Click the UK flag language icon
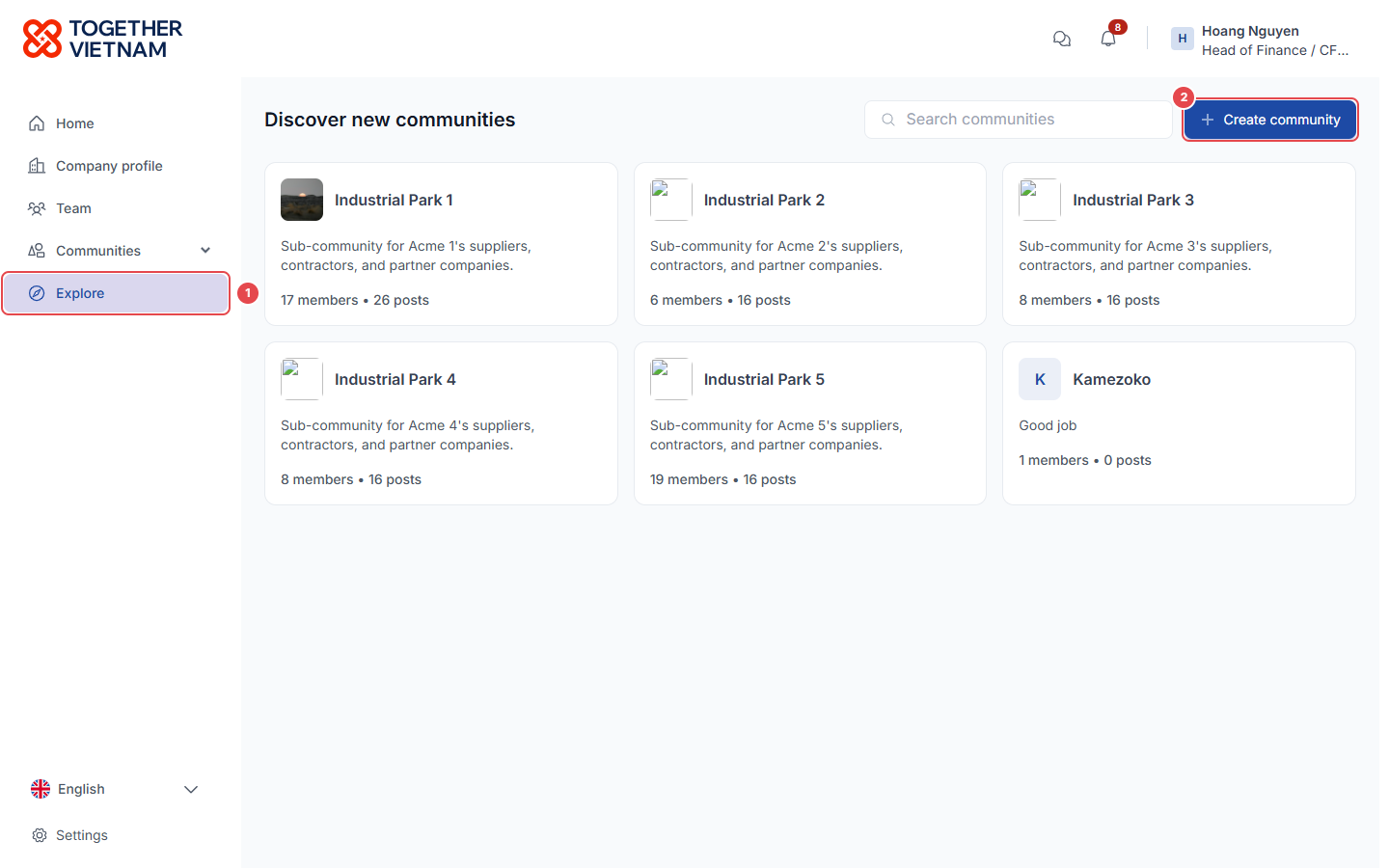 click(x=41, y=789)
